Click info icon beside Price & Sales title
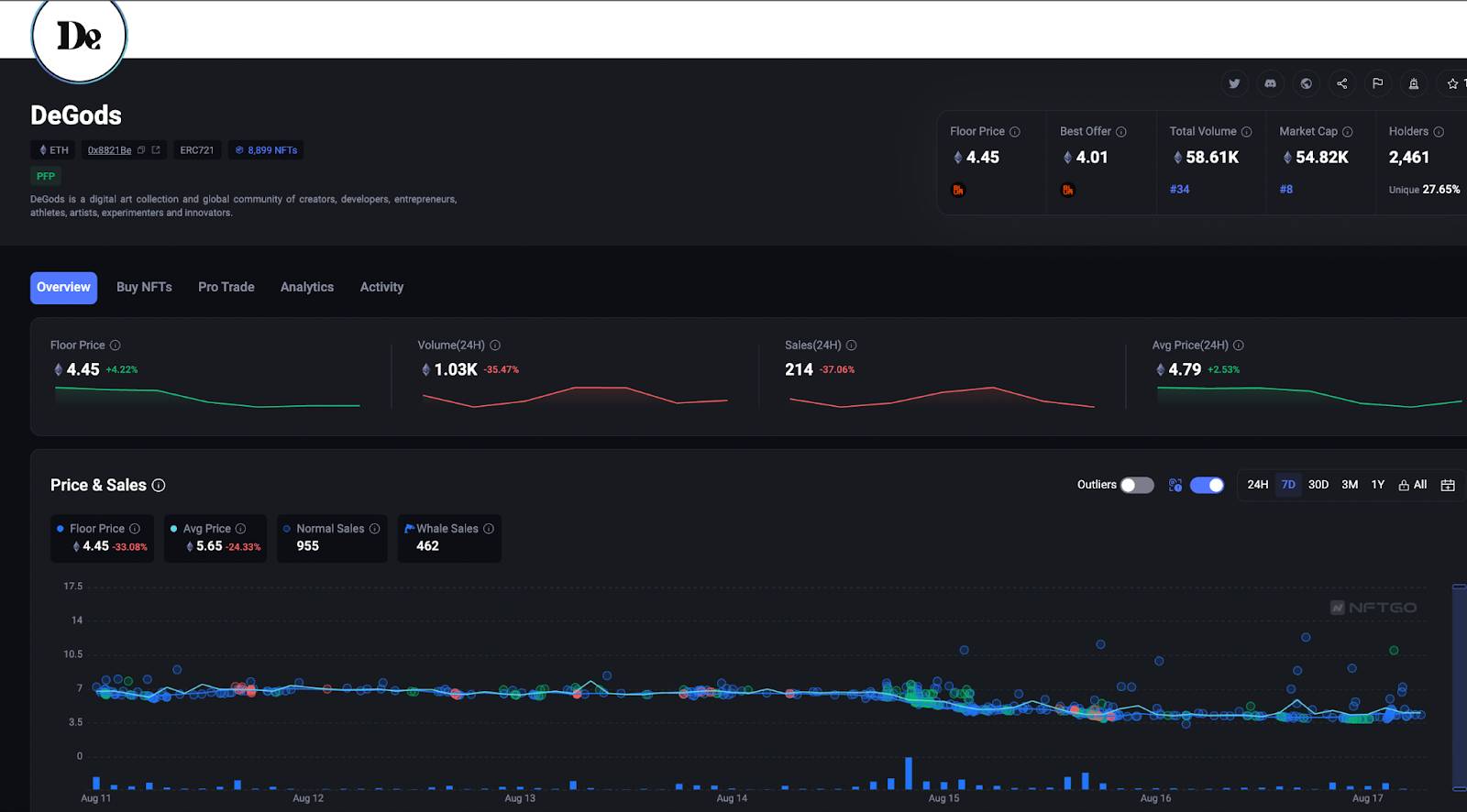 coord(159,486)
